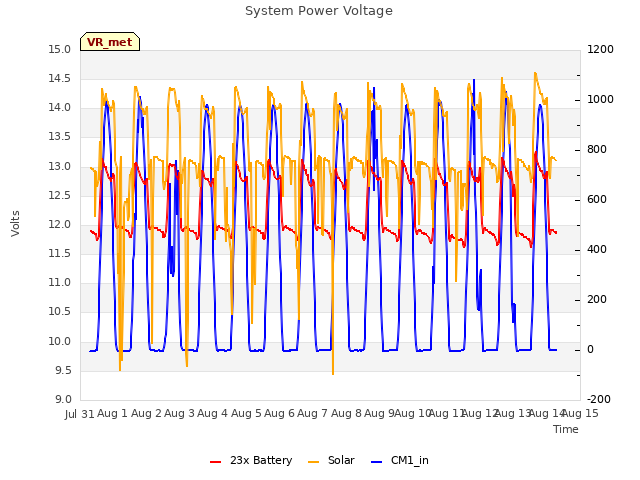Click the 13.0 left axis tick label
This screenshot has width=640, height=480.
[60, 166]
